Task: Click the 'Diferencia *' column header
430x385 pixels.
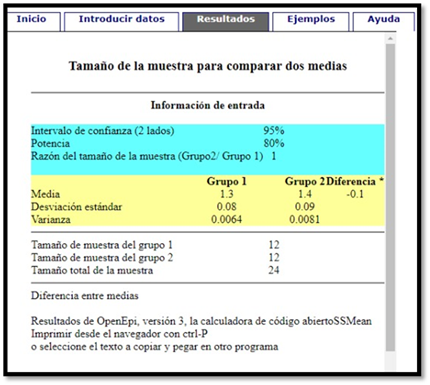Action: pos(355,181)
